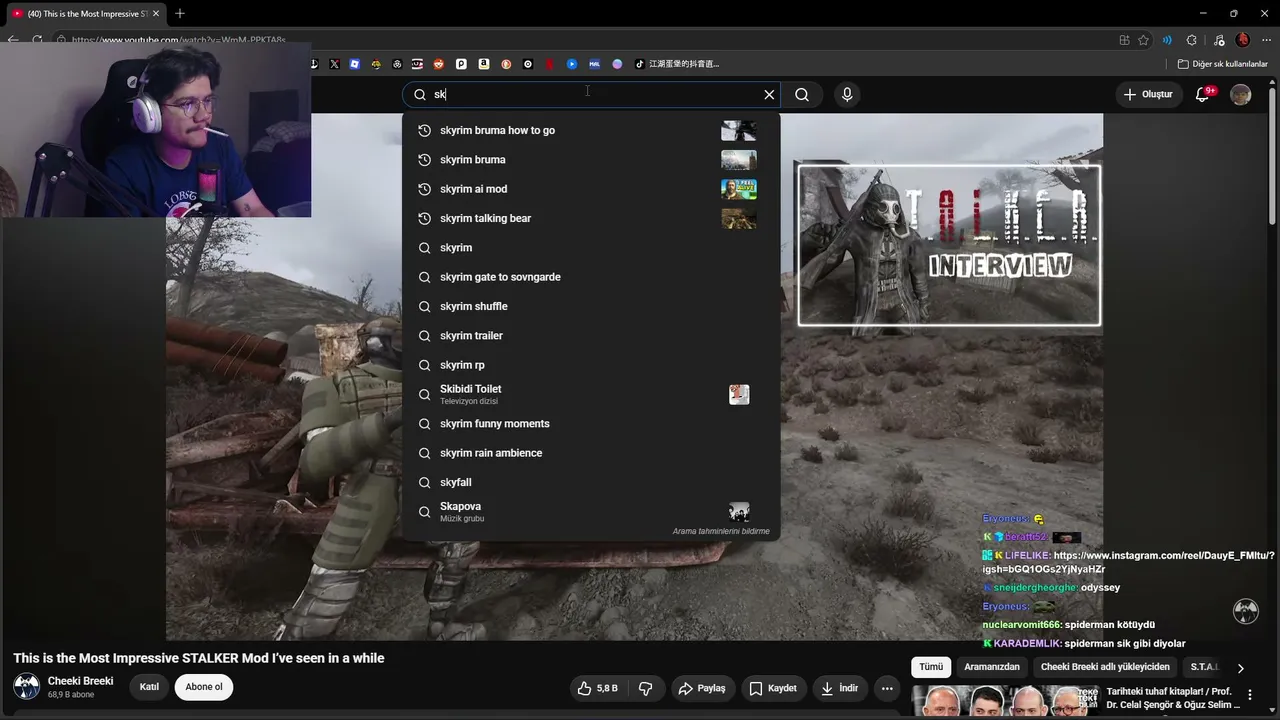Open the Cheeki Breeki channel avatar
1280x720 pixels.
(x=27, y=687)
